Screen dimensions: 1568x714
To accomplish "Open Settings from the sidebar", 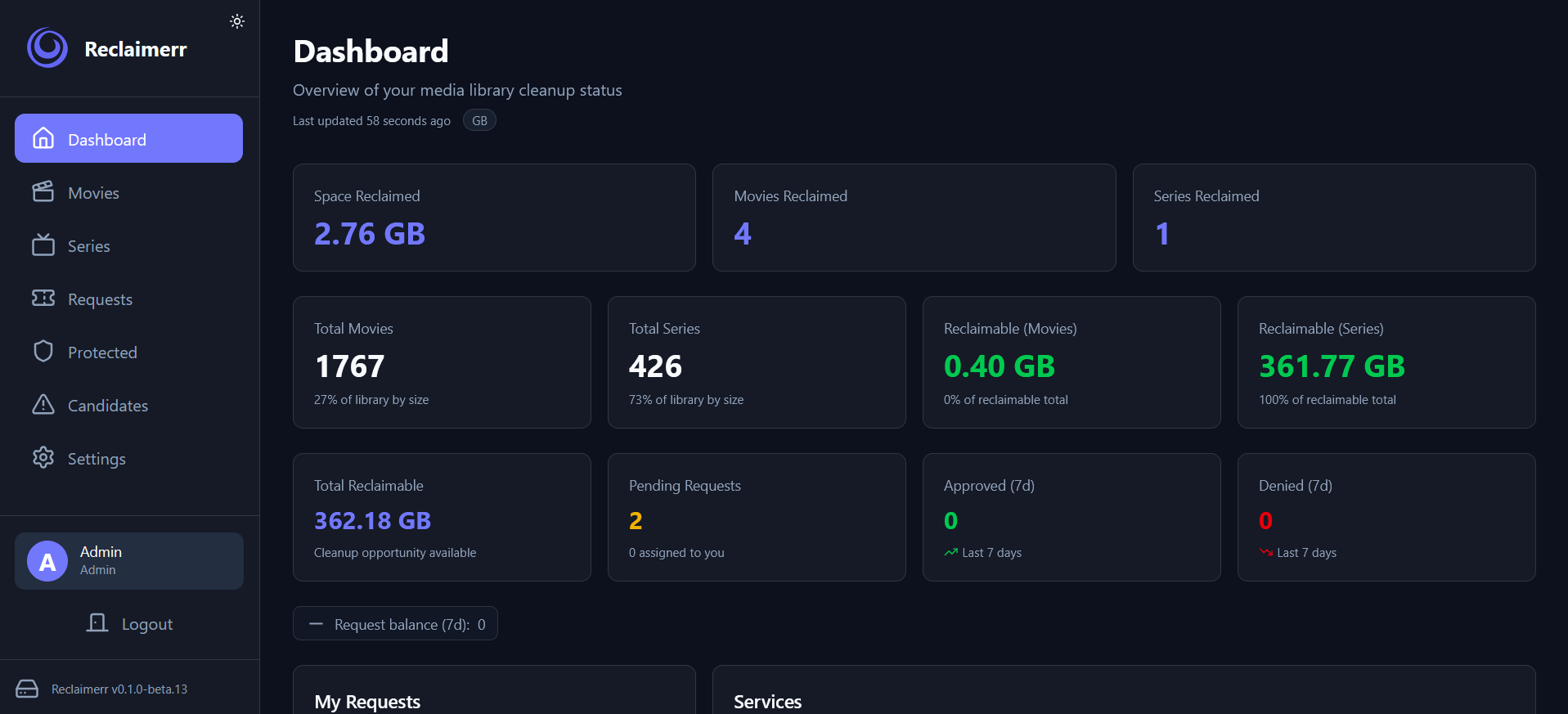I will click(x=128, y=458).
